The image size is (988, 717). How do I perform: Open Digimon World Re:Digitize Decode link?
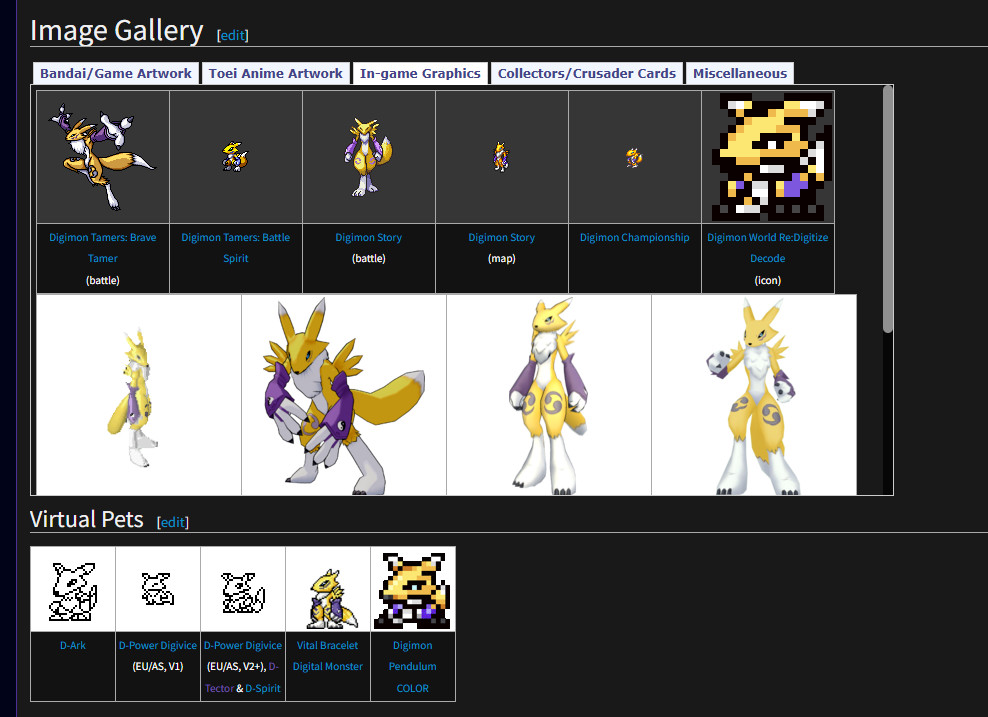coord(767,248)
